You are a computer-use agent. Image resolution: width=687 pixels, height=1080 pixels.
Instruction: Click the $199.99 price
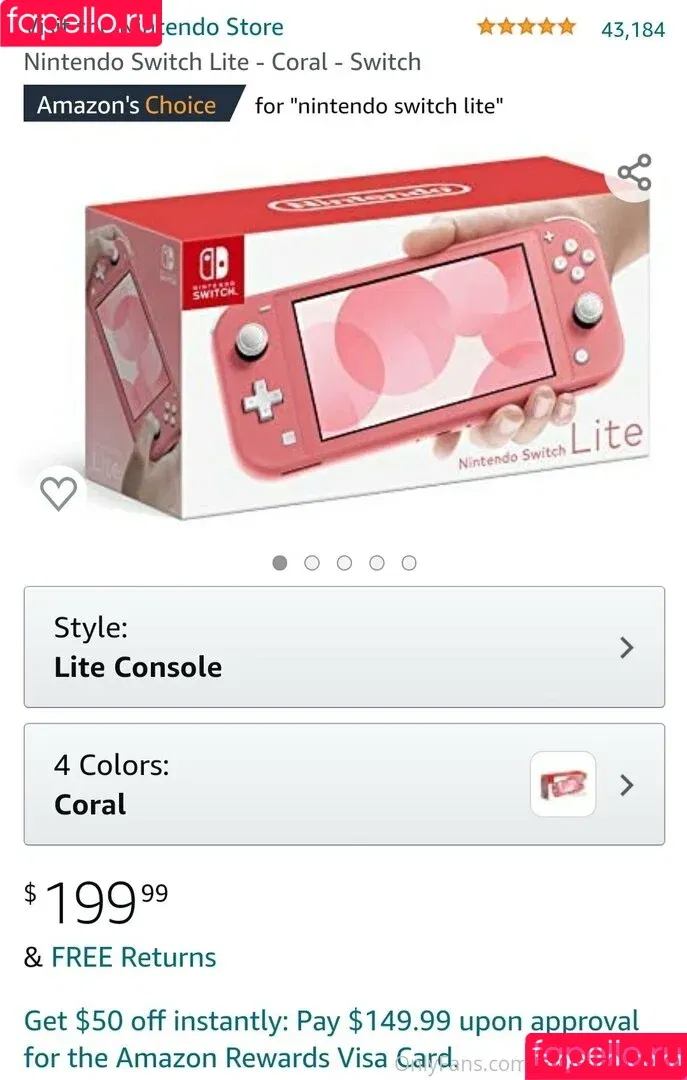point(96,901)
